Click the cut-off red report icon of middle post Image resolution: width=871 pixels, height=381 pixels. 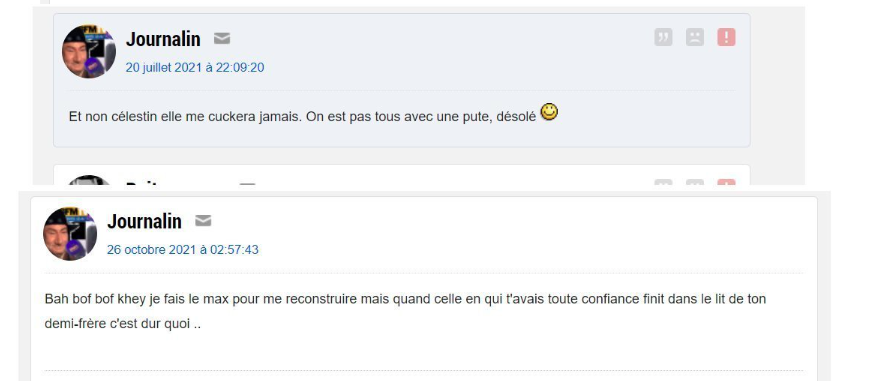pyautogui.click(x=726, y=182)
